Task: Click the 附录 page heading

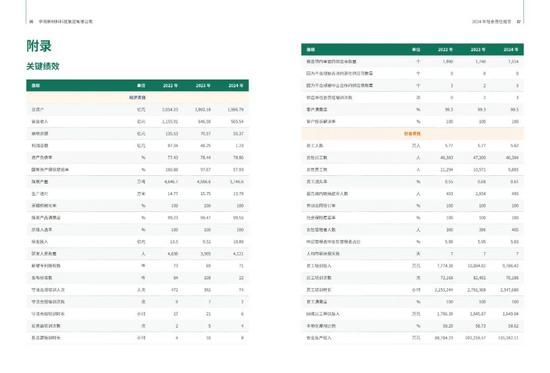Action: 39,46
